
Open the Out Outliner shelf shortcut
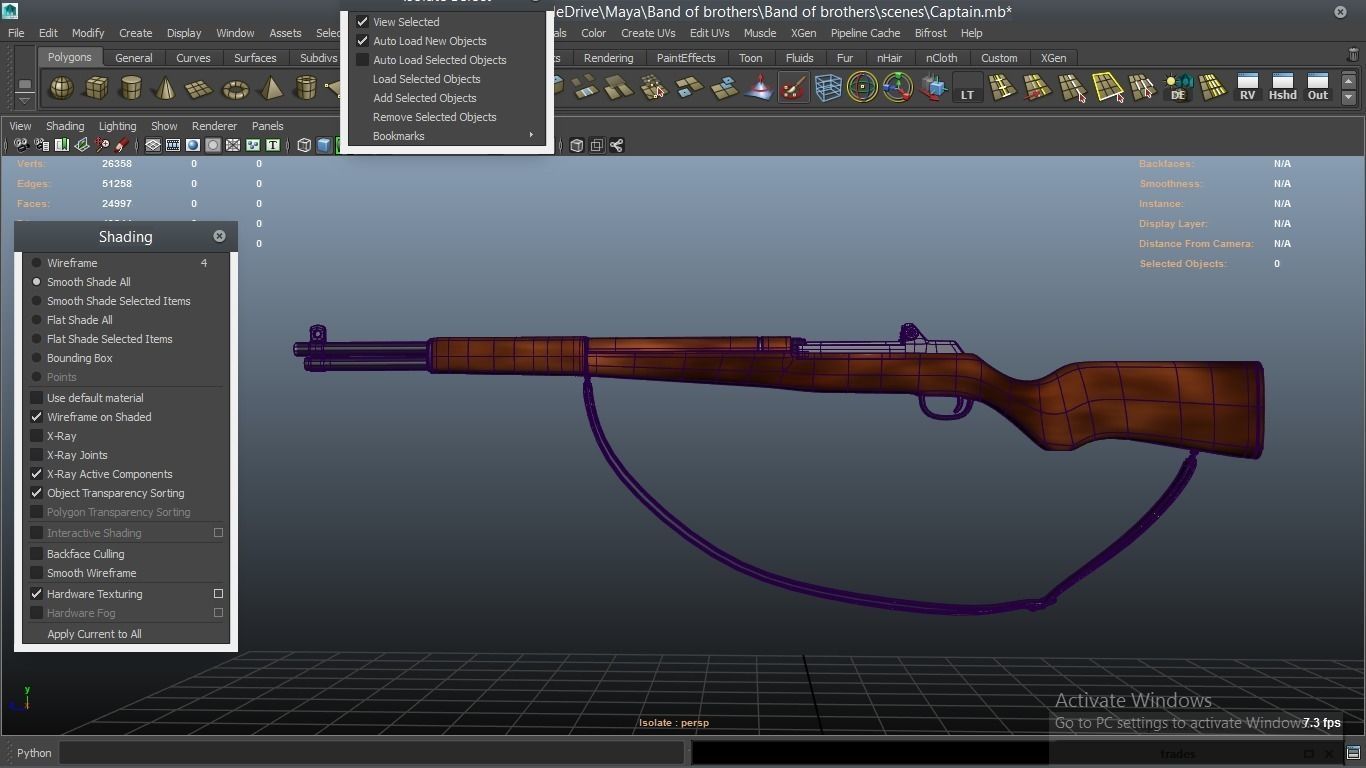tap(1318, 88)
